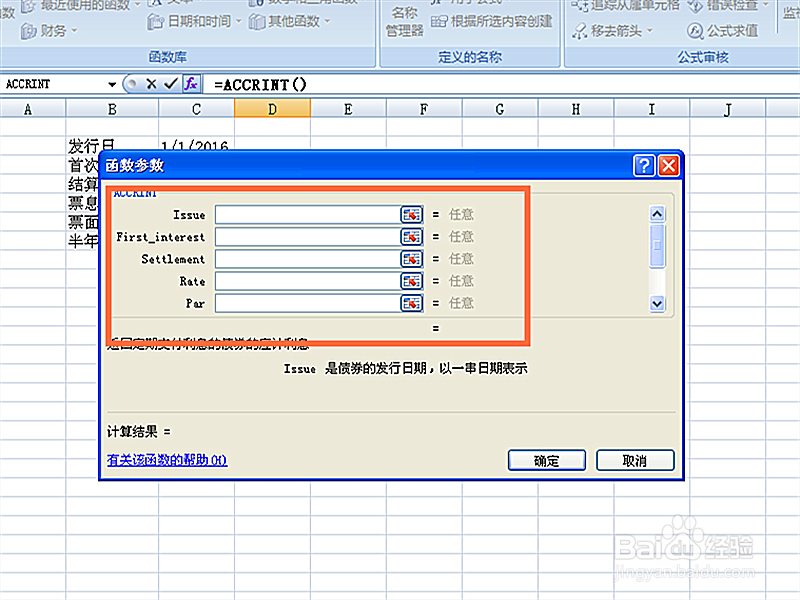Cancel formula entry with the X icon

[151, 84]
